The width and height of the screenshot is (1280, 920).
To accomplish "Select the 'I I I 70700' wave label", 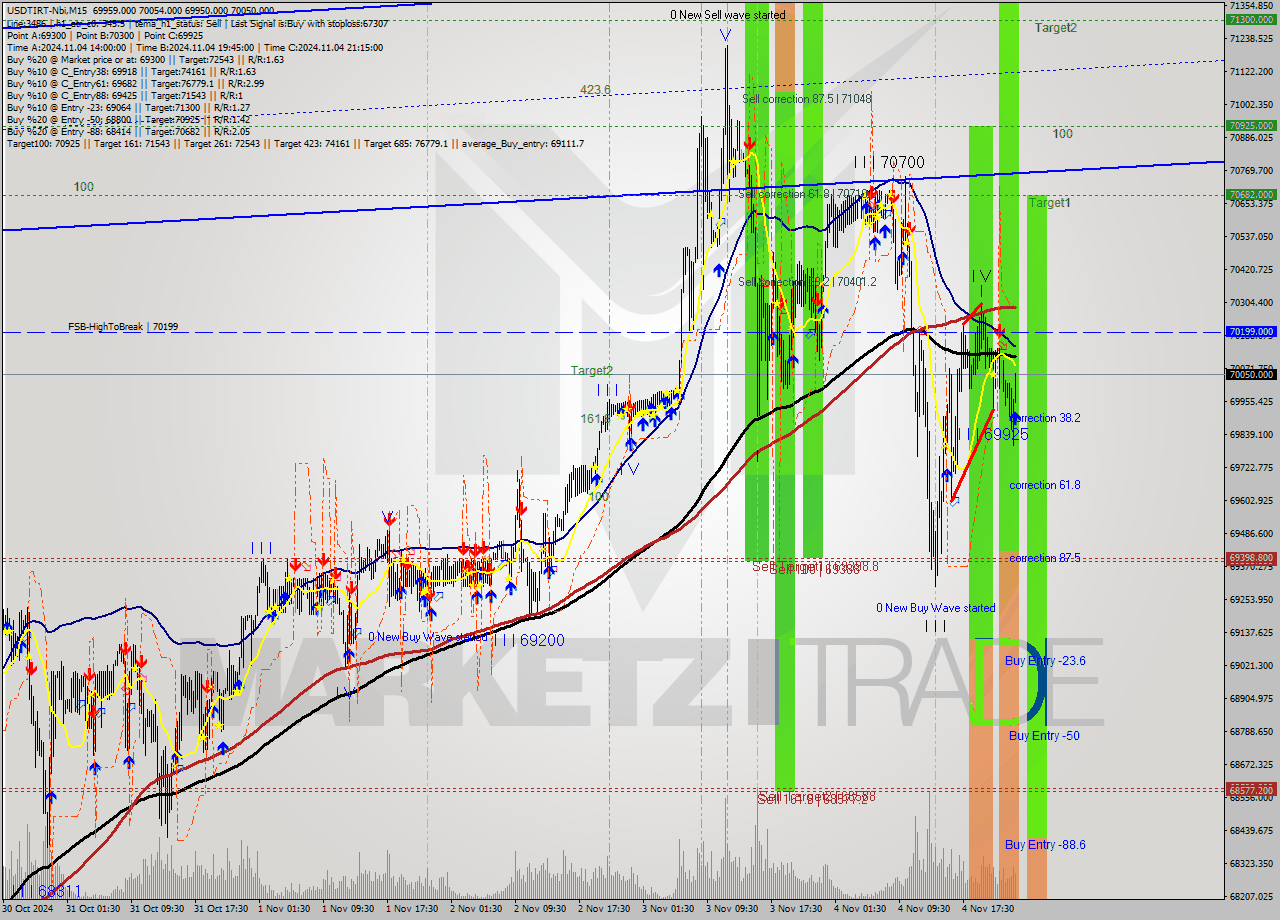I will click(889, 162).
